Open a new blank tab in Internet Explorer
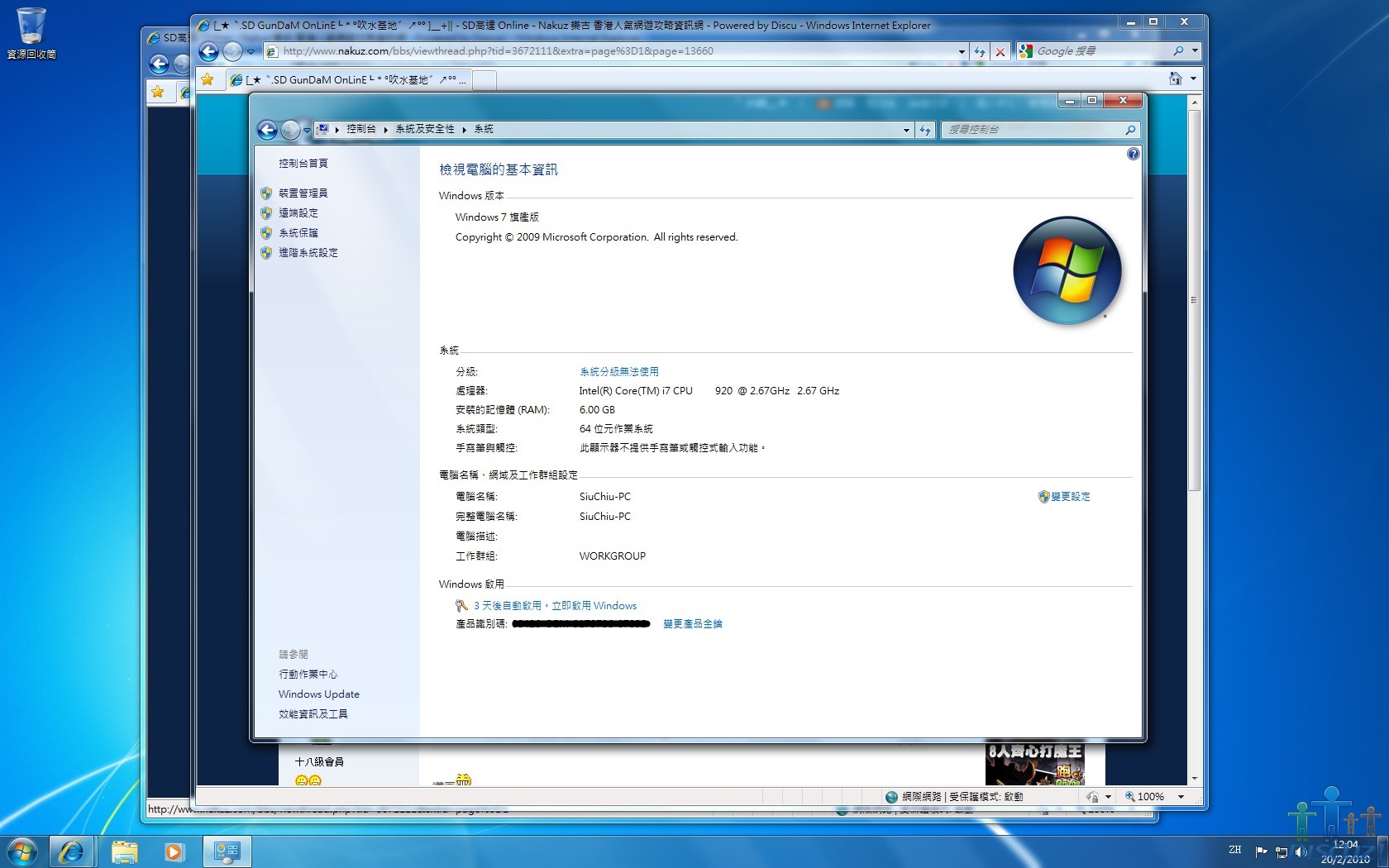Viewport: 1389px width, 868px height. click(x=484, y=79)
